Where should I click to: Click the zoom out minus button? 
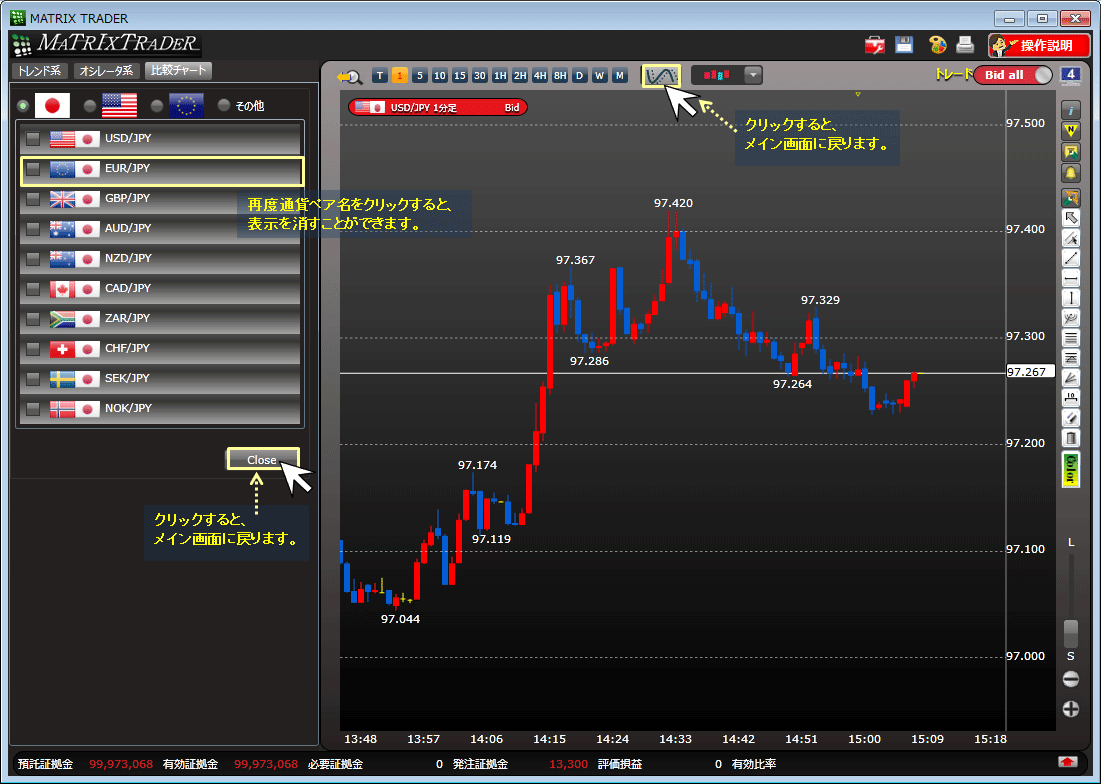[1071, 679]
